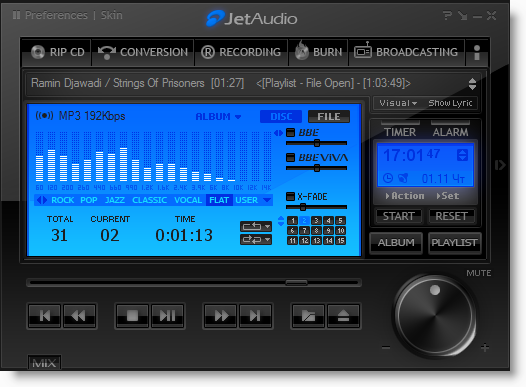The height and width of the screenshot is (387, 526).
Task: Click the RESET timer button
Action: tap(451, 216)
